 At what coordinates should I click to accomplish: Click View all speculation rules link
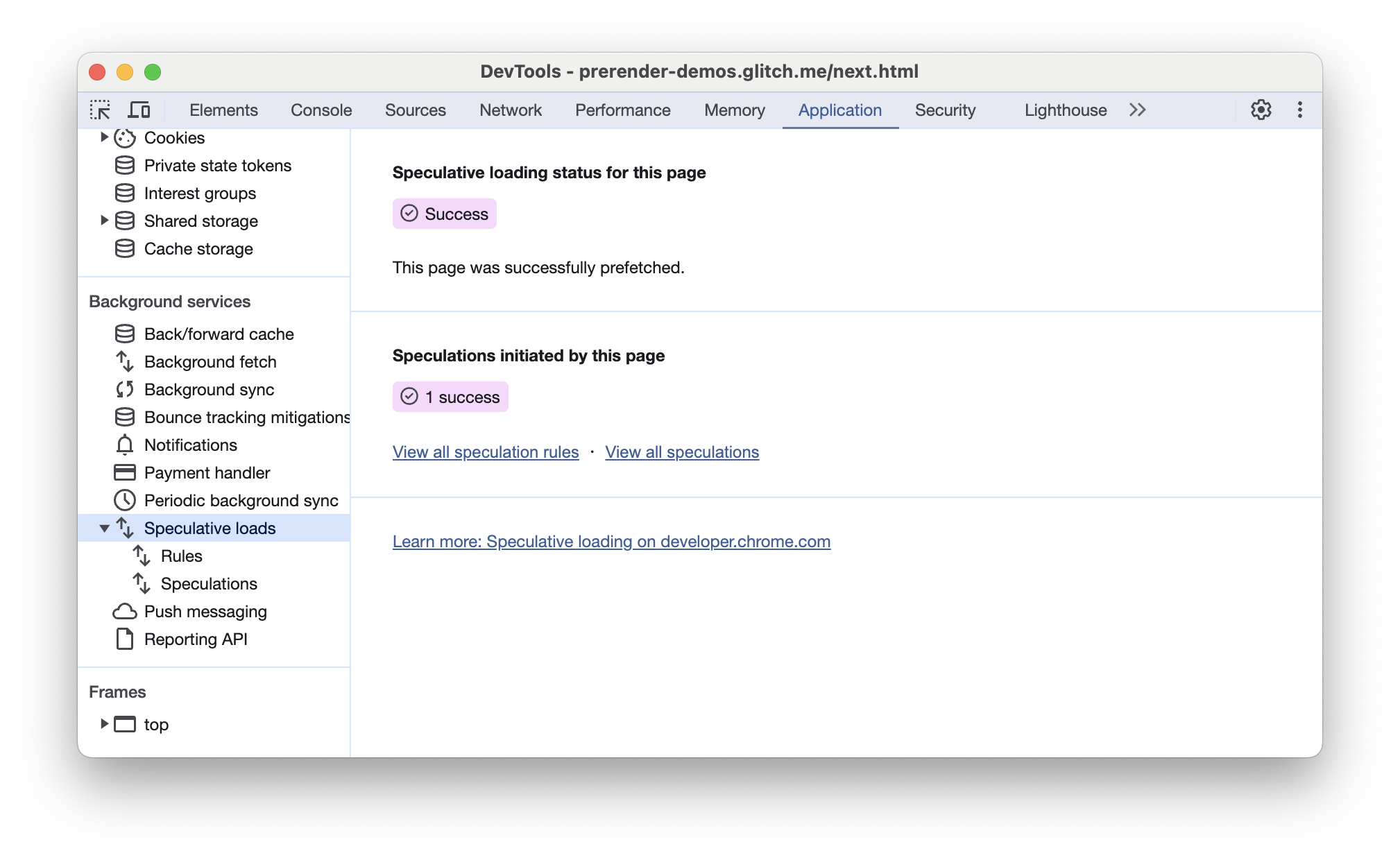[486, 452]
